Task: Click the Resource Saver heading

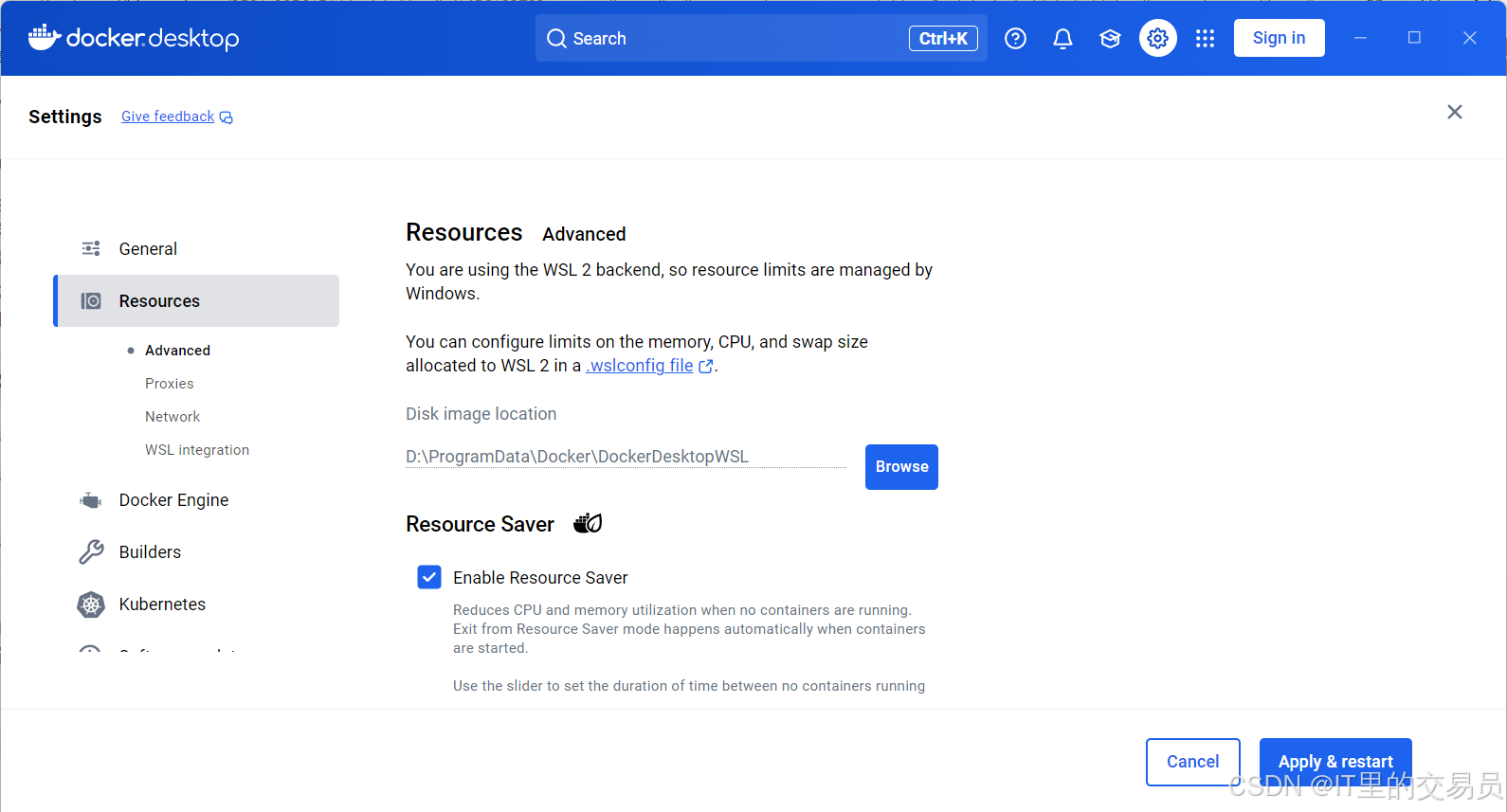Action: 480,524
